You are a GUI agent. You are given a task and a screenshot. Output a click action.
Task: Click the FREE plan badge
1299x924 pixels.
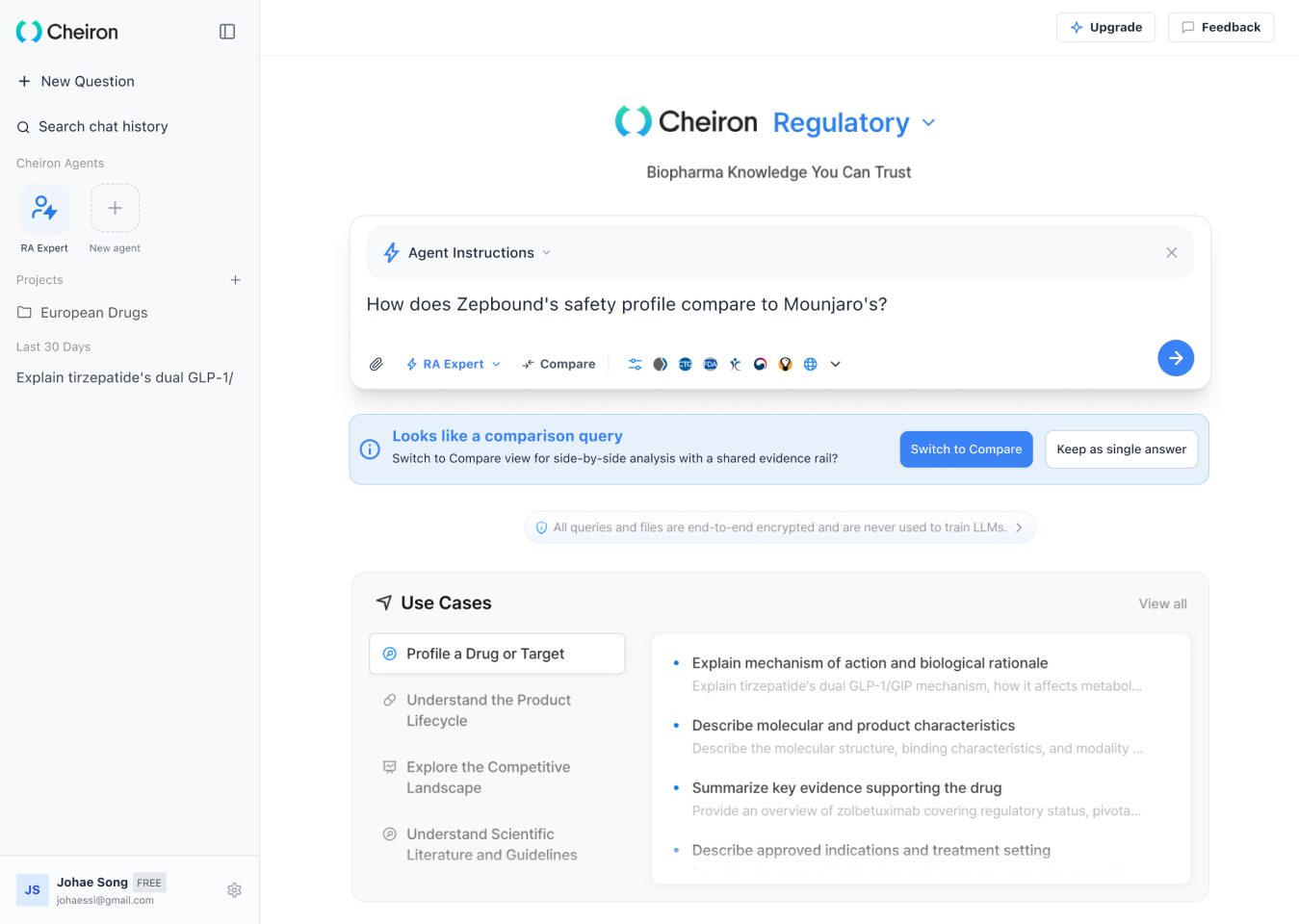coord(149,883)
